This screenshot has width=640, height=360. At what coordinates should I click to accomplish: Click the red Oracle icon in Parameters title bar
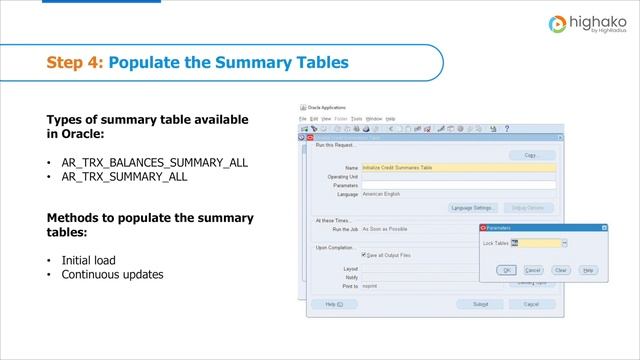point(483,228)
